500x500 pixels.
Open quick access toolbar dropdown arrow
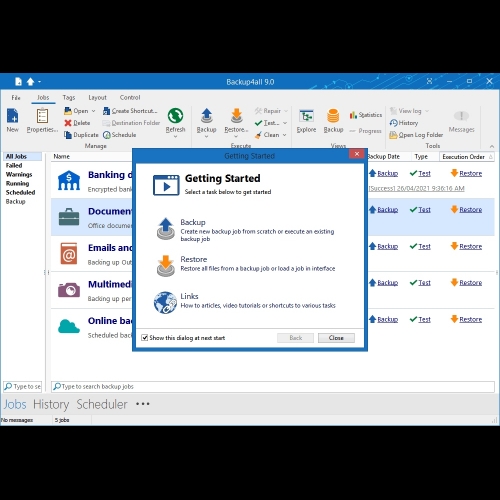[39, 82]
